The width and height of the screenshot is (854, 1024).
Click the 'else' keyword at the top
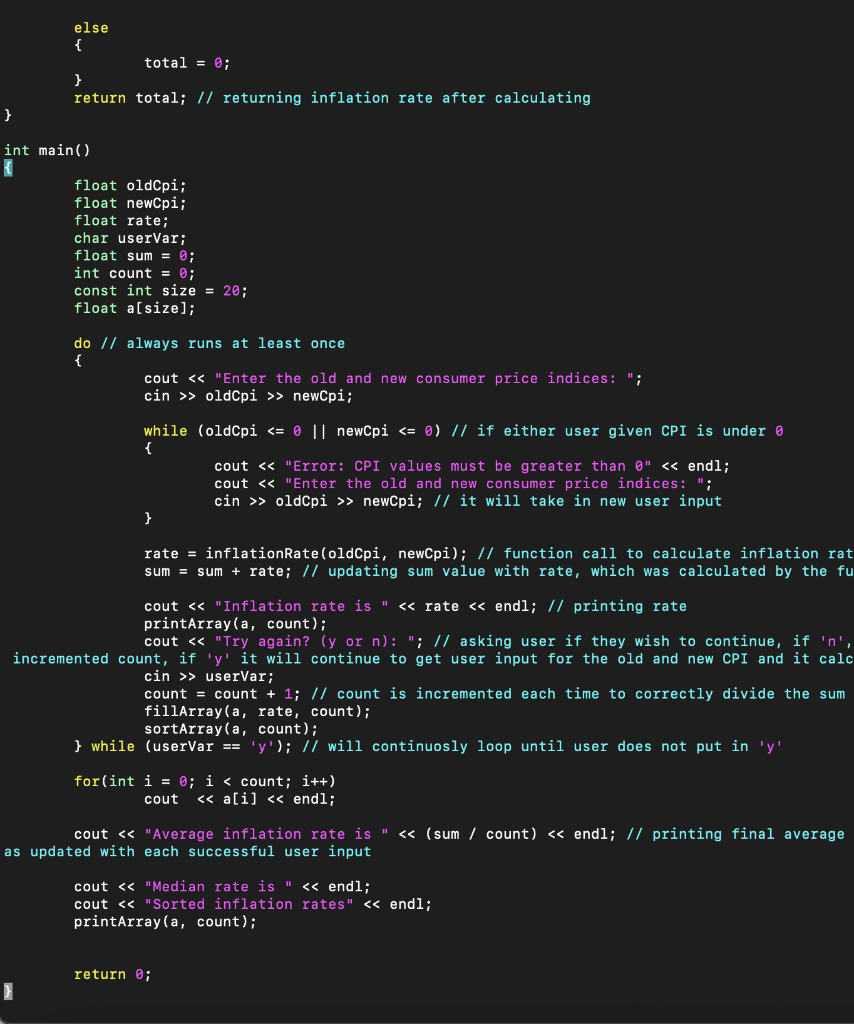pyautogui.click(x=91, y=27)
